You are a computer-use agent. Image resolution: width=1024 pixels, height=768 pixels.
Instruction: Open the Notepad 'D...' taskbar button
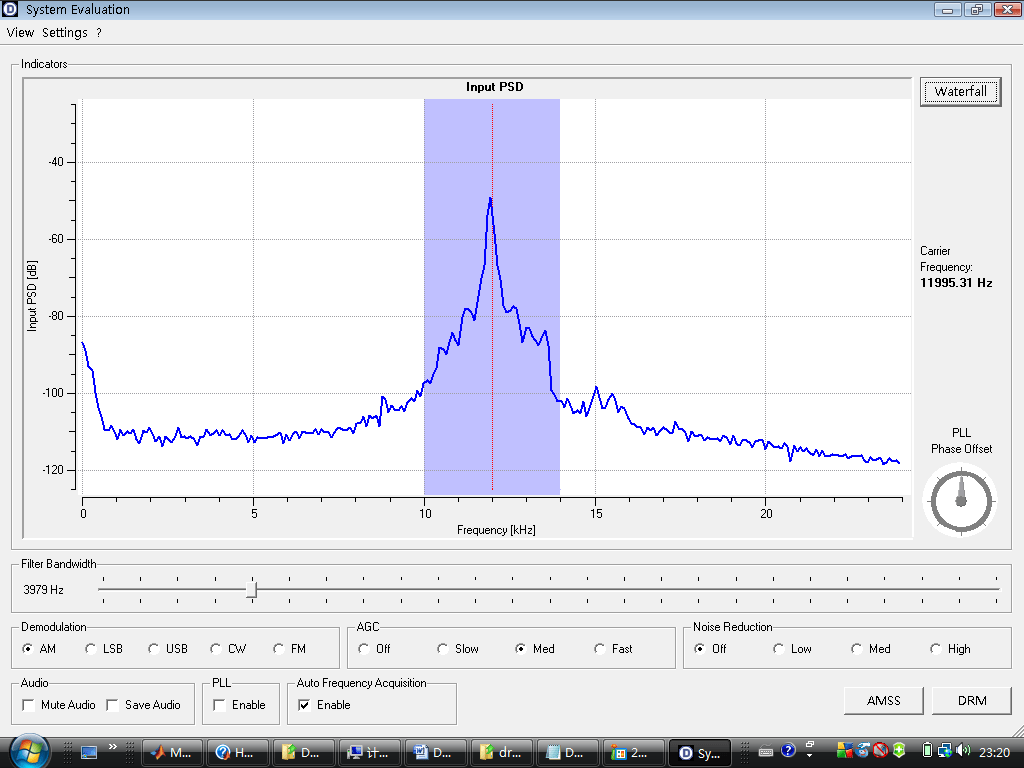[x=567, y=752]
